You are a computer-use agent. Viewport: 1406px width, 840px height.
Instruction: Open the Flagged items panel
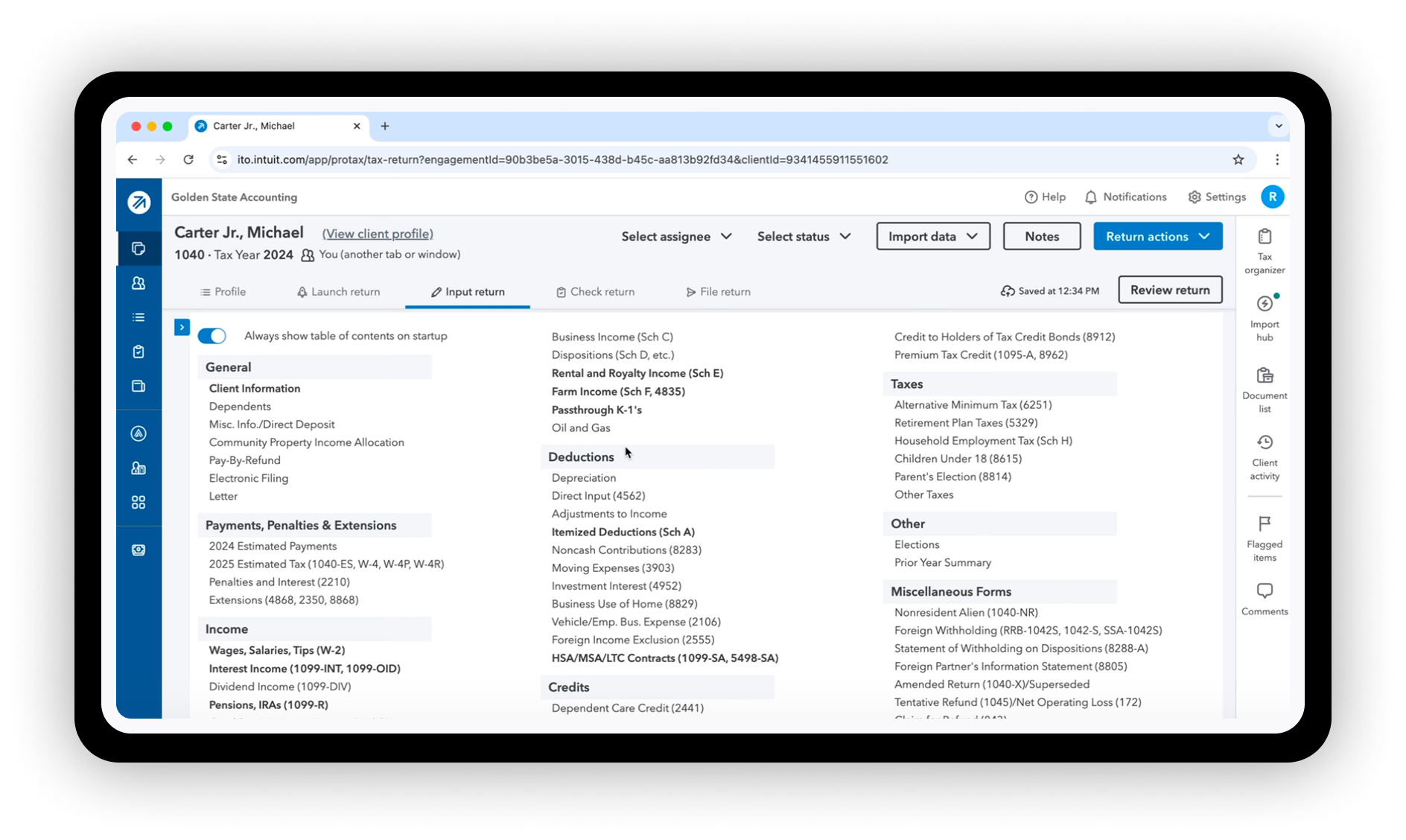[x=1265, y=538]
